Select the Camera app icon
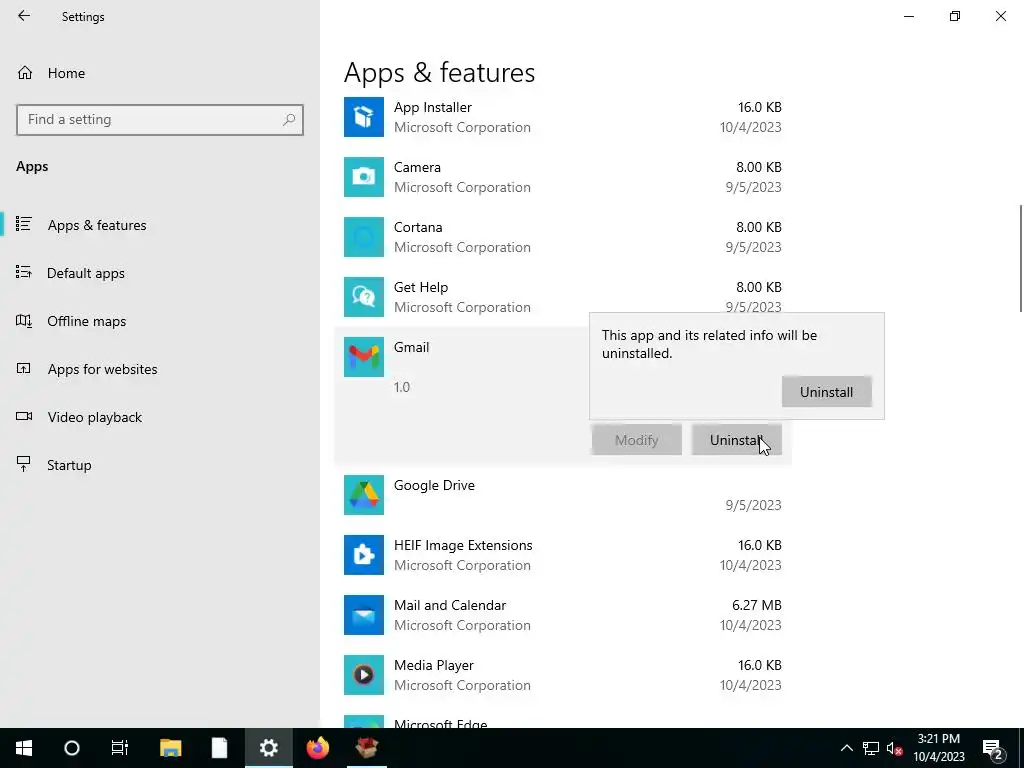Viewport: 1024px width, 768px height. pyautogui.click(x=364, y=177)
